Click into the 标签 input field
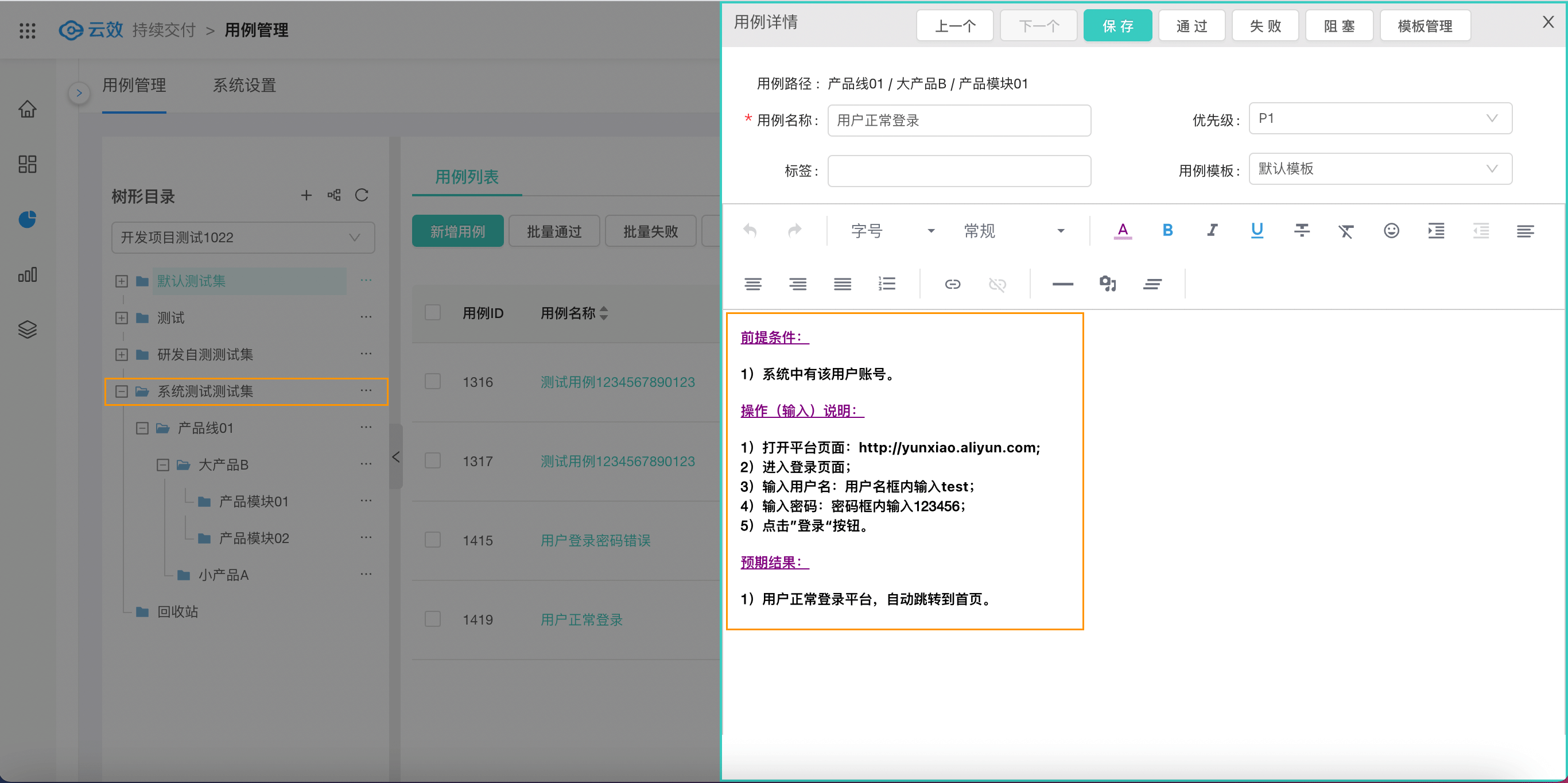The width and height of the screenshot is (1568, 783). 959,171
